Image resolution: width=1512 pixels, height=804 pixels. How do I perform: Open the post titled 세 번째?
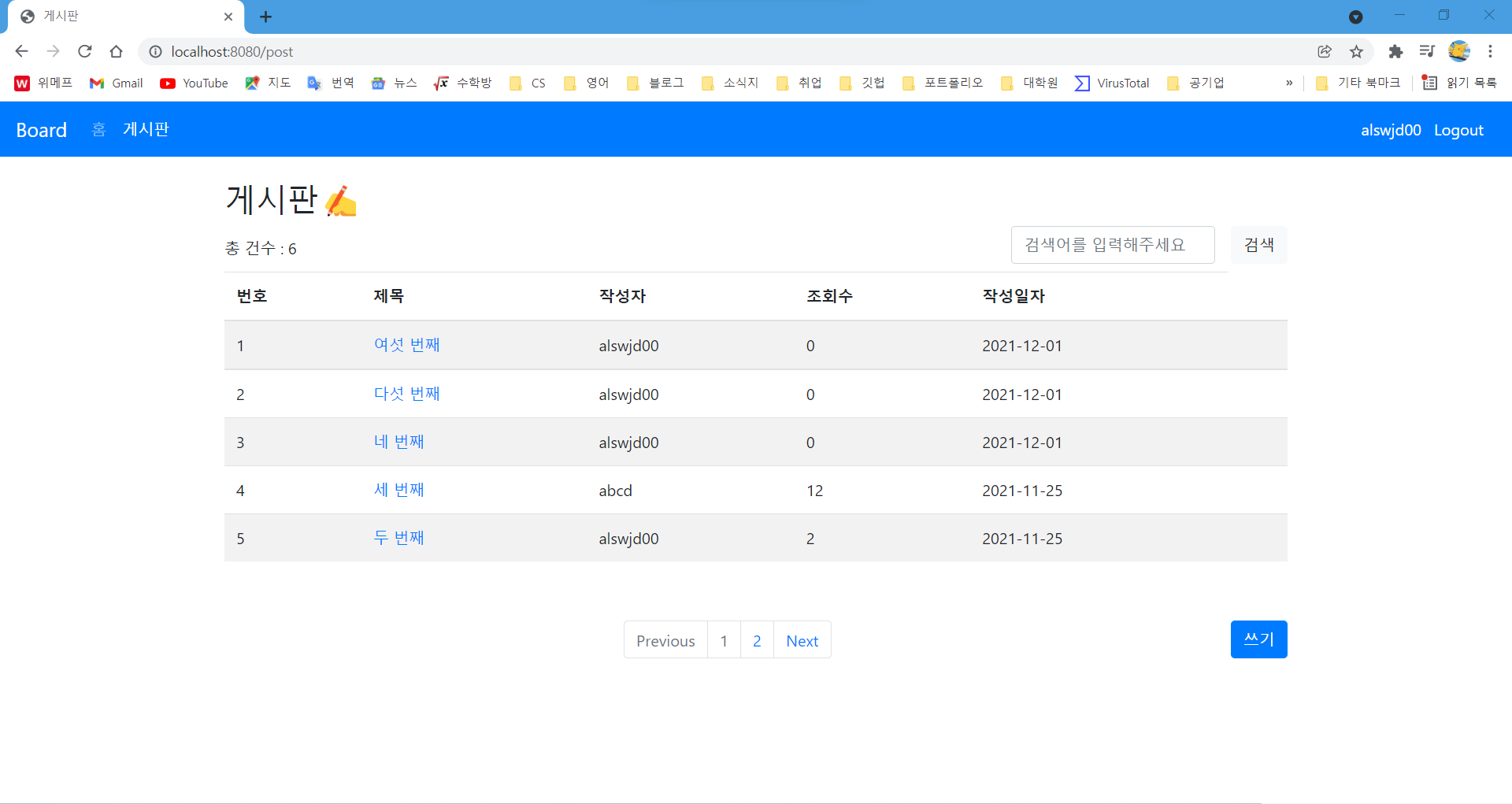(399, 490)
